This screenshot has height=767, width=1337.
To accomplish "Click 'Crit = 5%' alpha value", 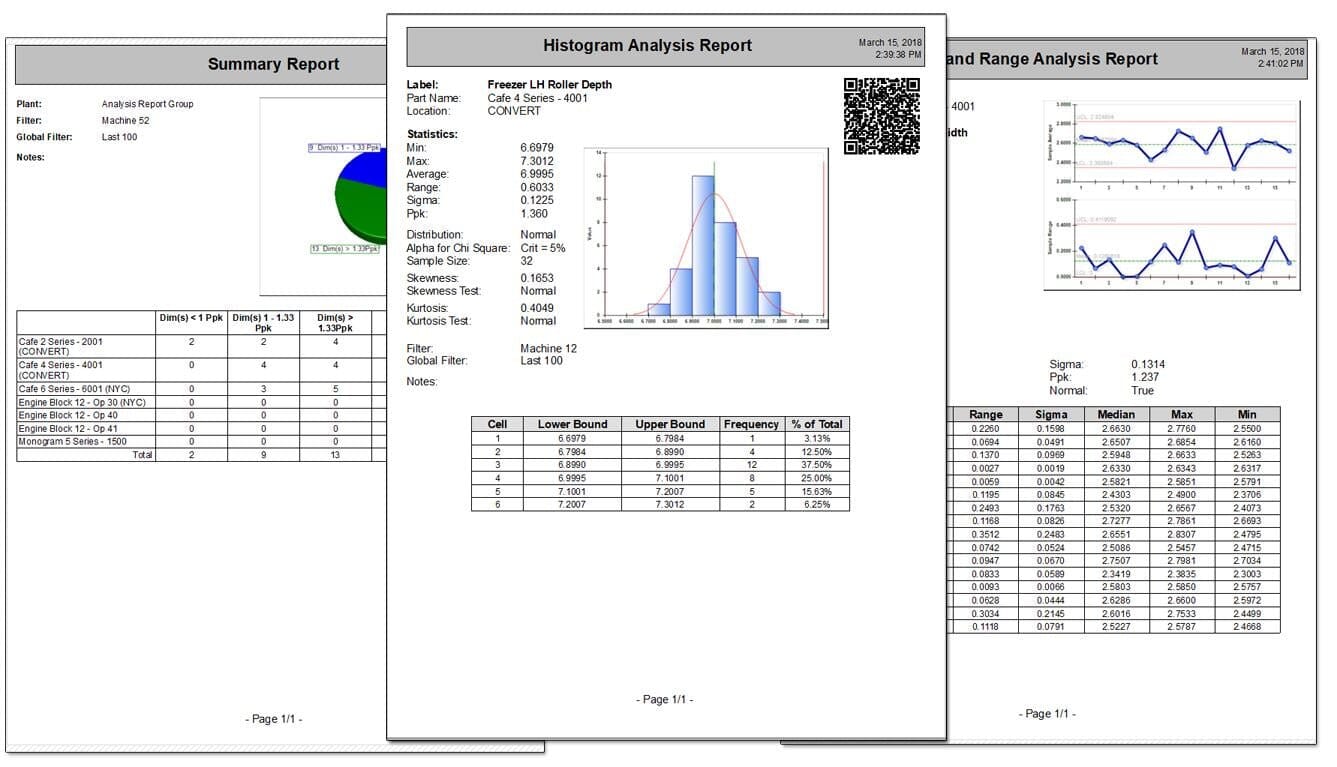I will pyautogui.click(x=543, y=248).
